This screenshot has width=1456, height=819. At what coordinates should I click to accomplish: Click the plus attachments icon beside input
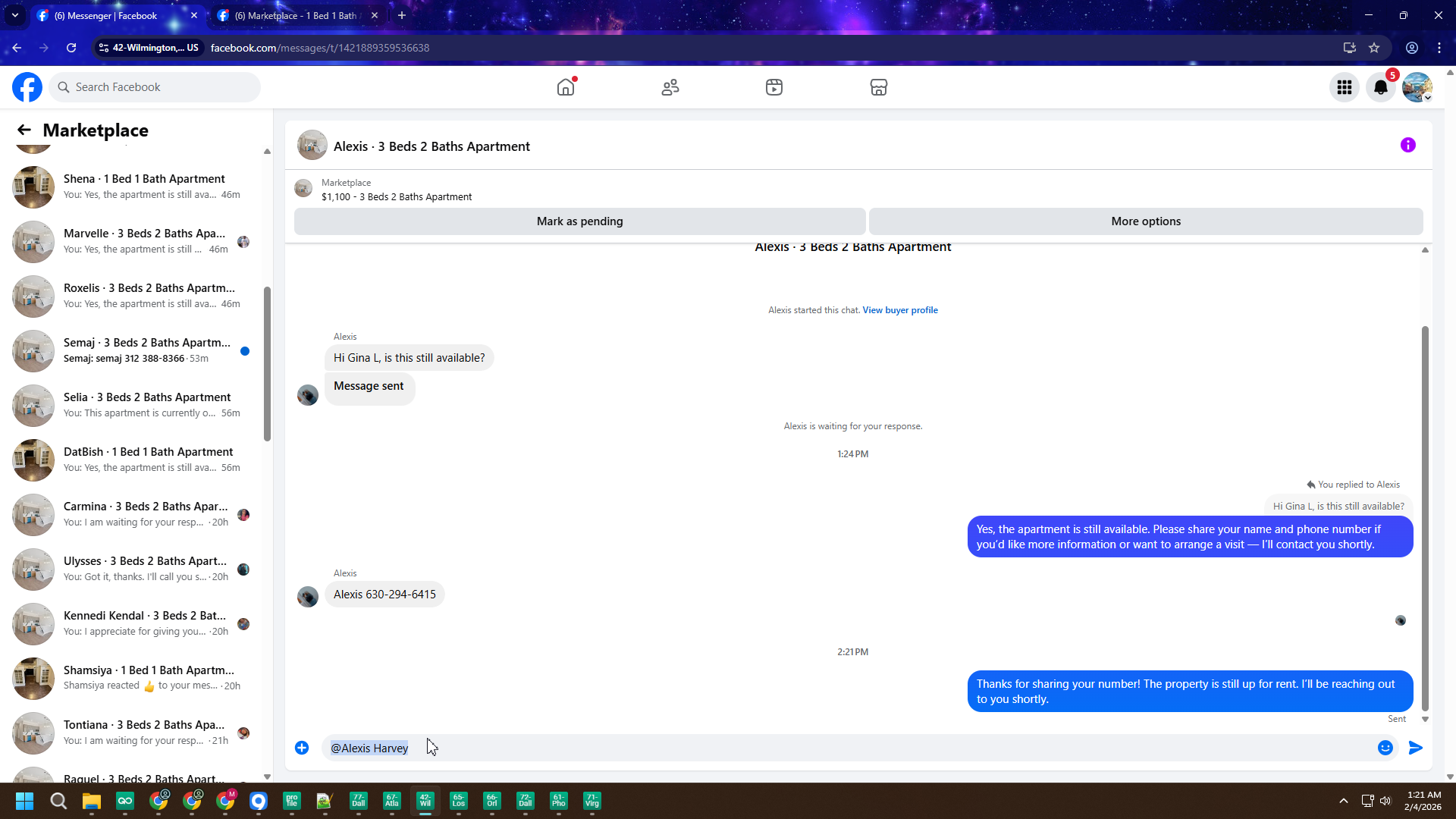point(302,748)
